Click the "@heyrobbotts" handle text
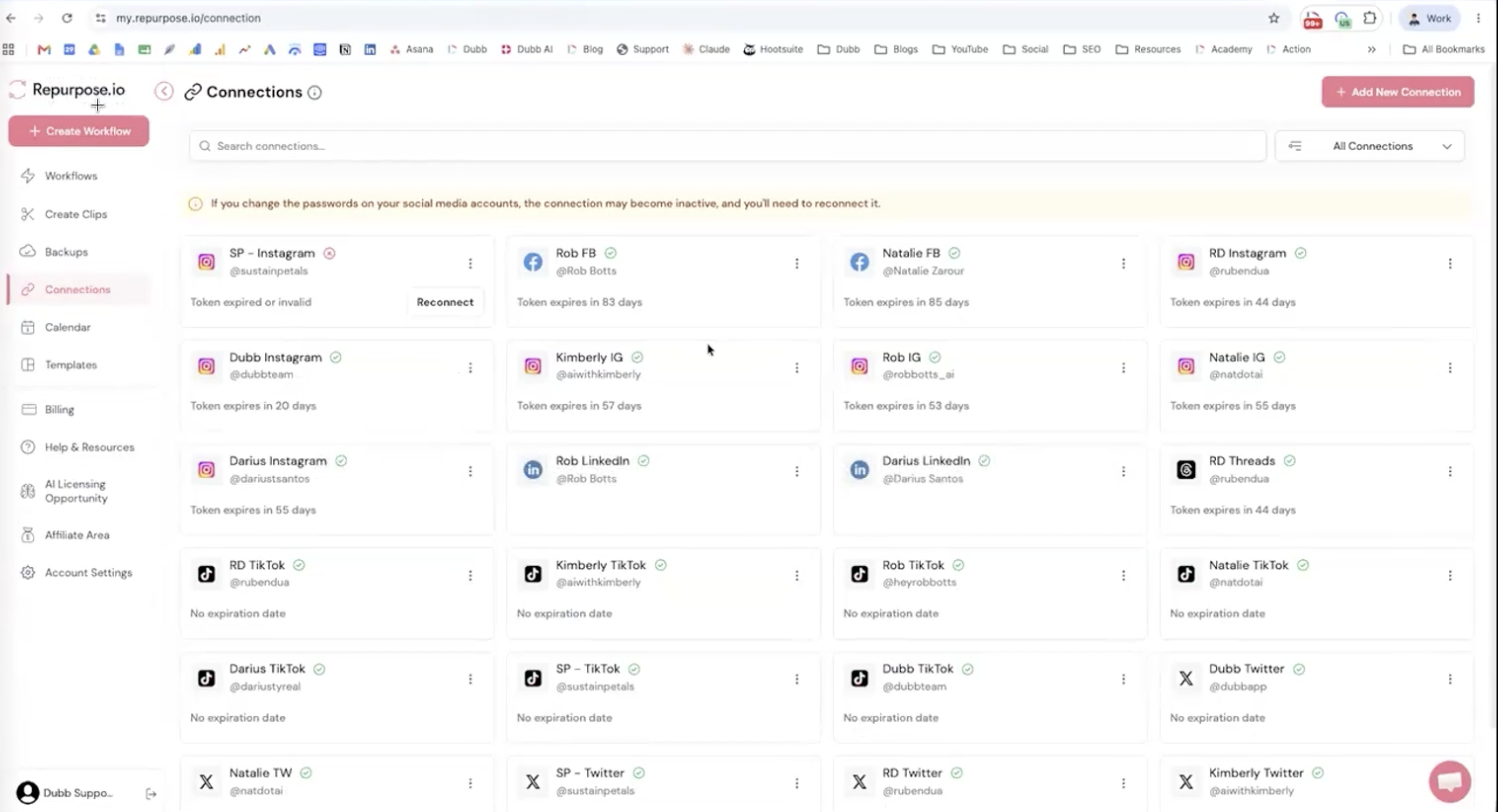The width and height of the screenshot is (1498, 812). click(x=920, y=583)
